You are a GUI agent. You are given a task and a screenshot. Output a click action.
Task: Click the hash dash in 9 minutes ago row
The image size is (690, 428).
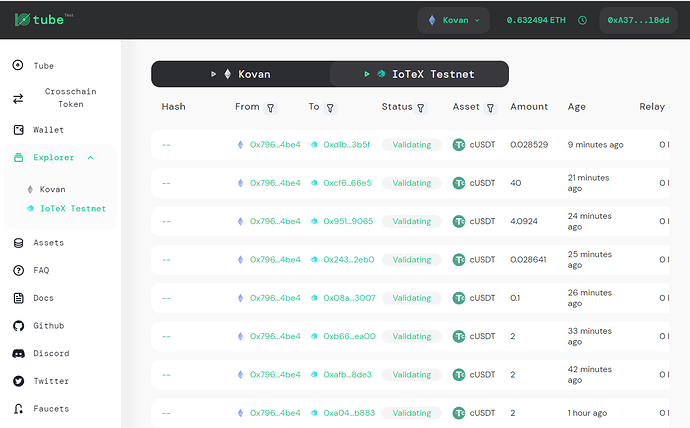coord(166,145)
